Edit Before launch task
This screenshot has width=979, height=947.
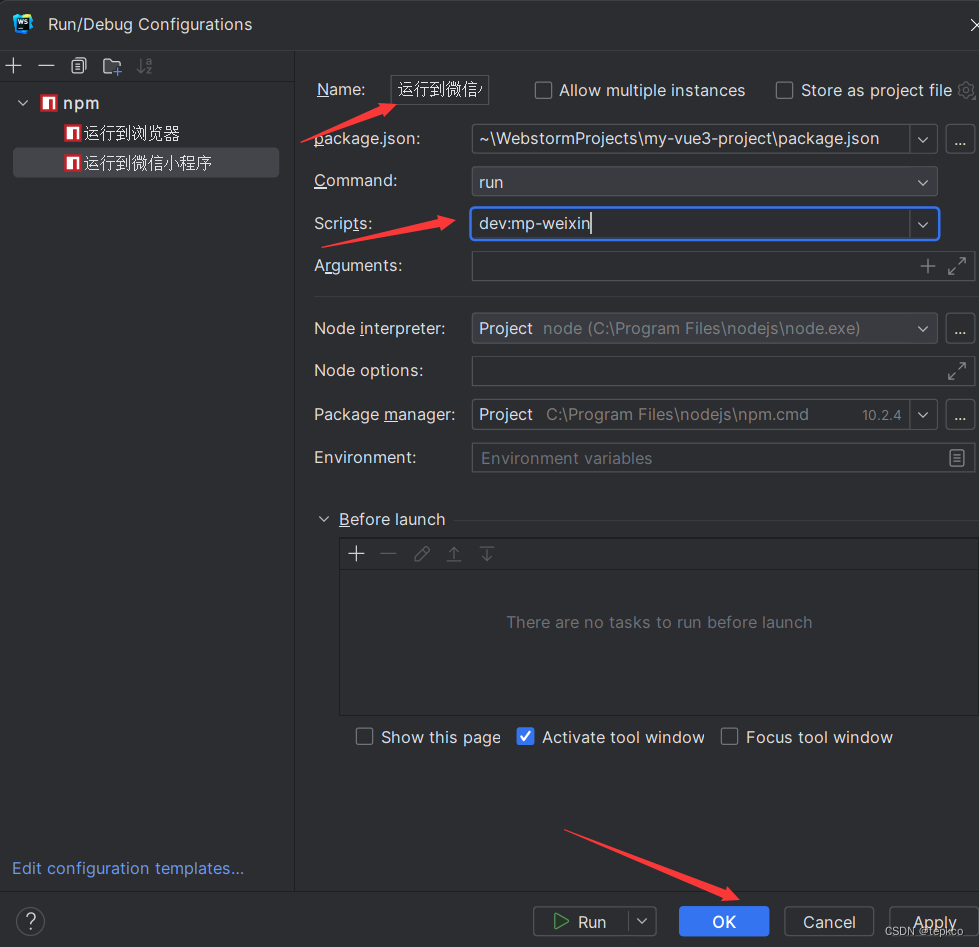[421, 554]
